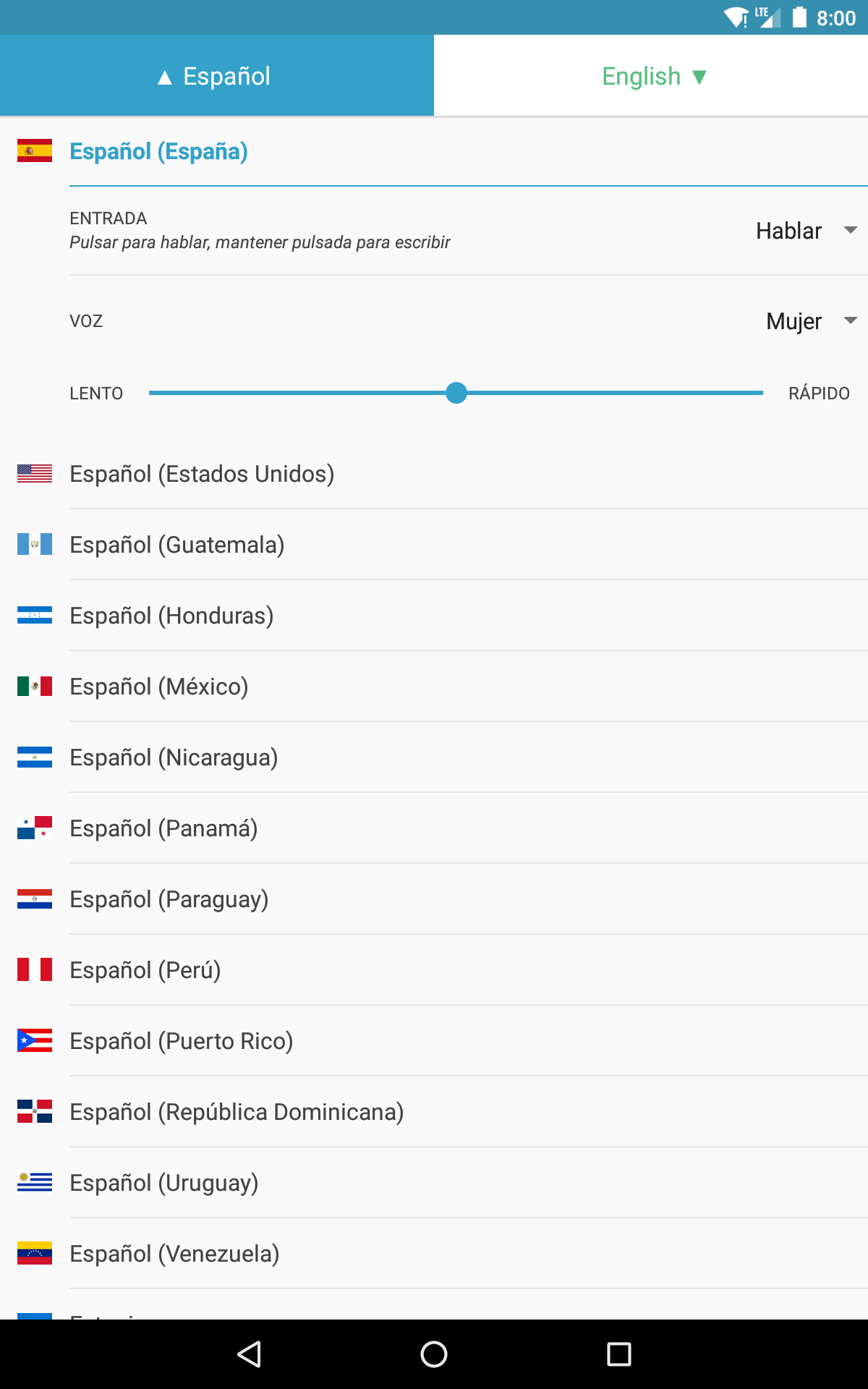Image resolution: width=868 pixels, height=1389 pixels.
Task: Tap the United States flag icon
Action: 35,473
